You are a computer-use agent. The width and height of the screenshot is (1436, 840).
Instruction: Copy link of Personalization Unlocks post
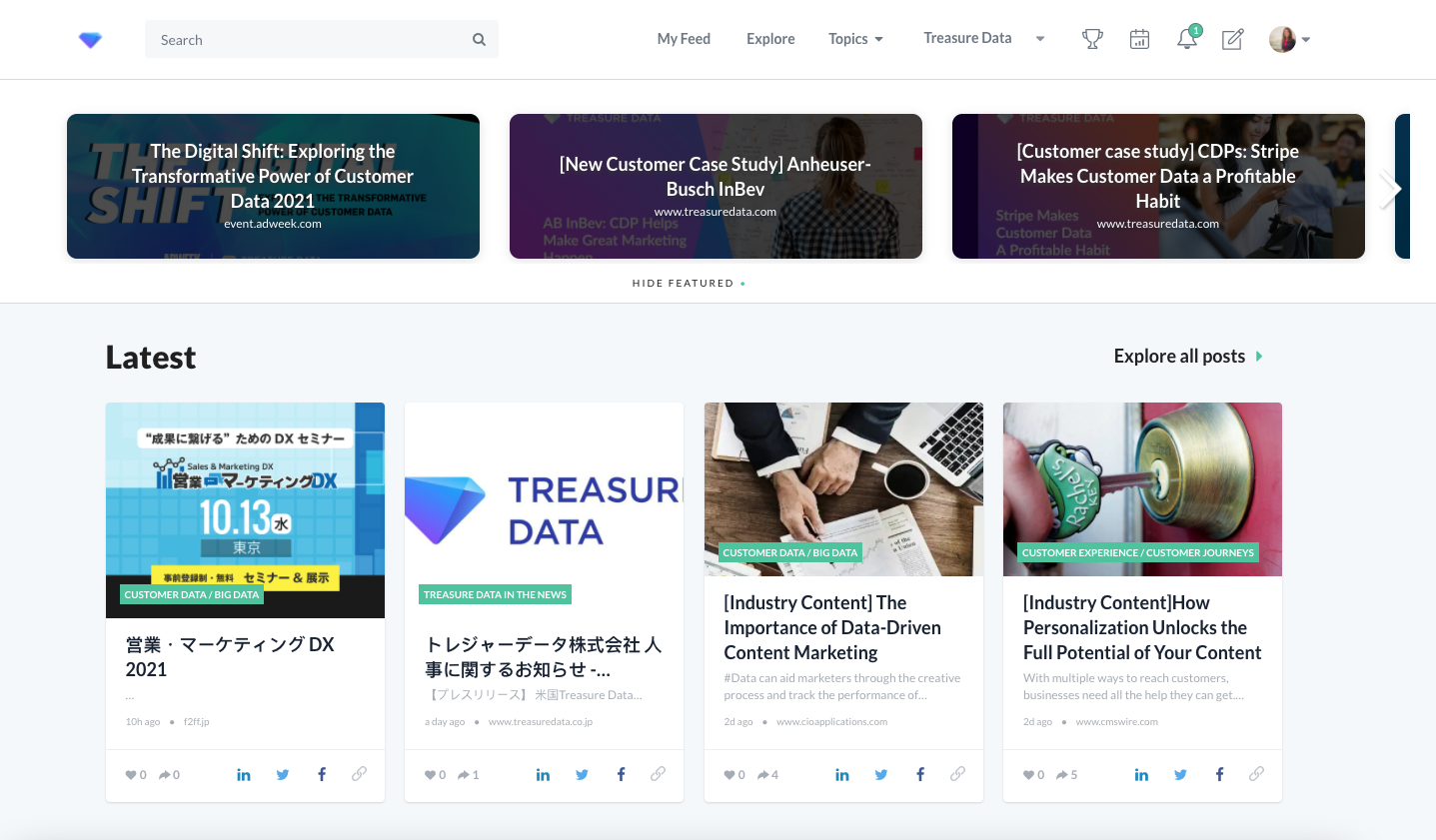click(x=1256, y=774)
